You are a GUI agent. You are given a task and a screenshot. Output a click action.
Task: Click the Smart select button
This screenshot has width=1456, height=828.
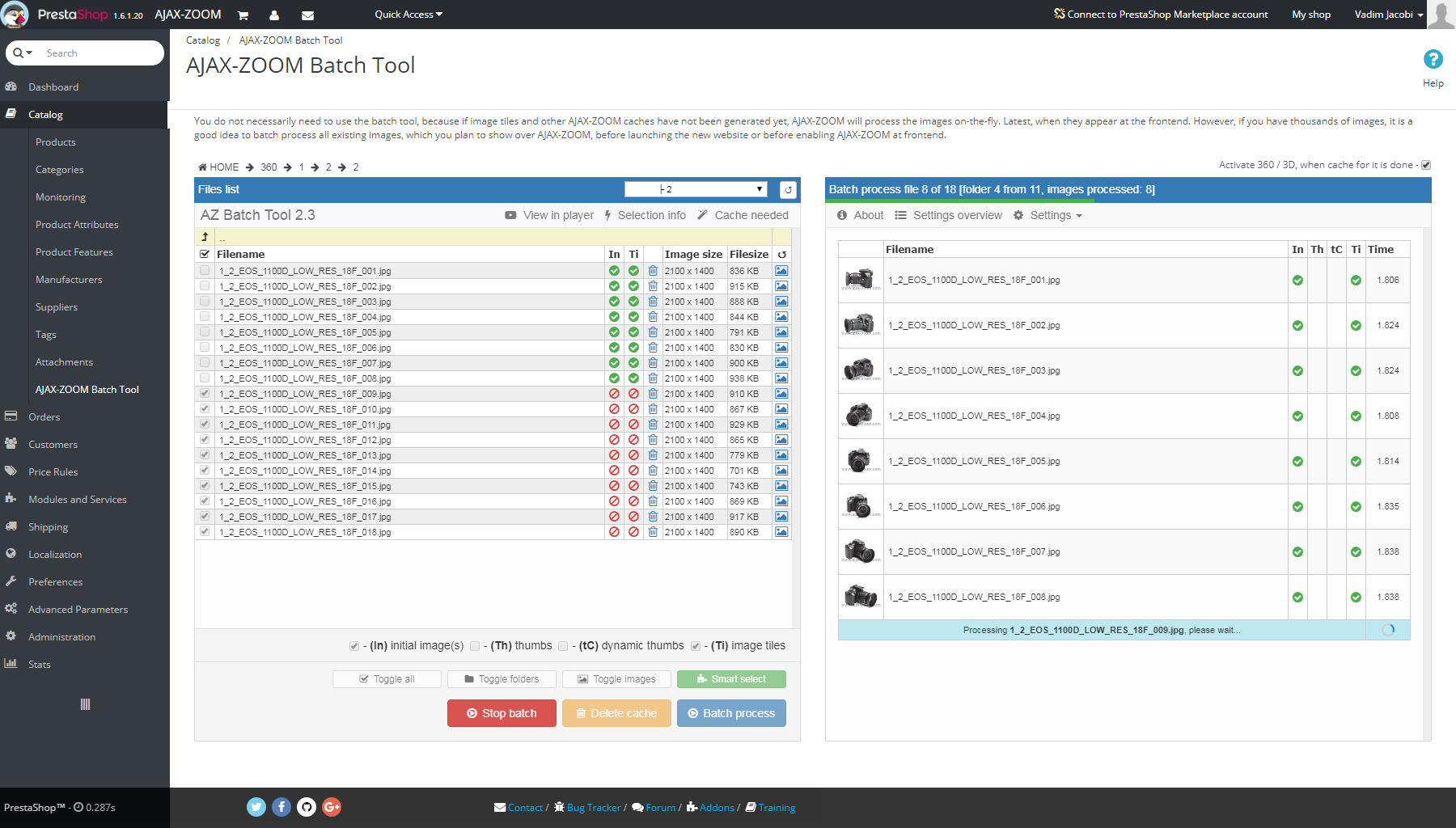731,679
